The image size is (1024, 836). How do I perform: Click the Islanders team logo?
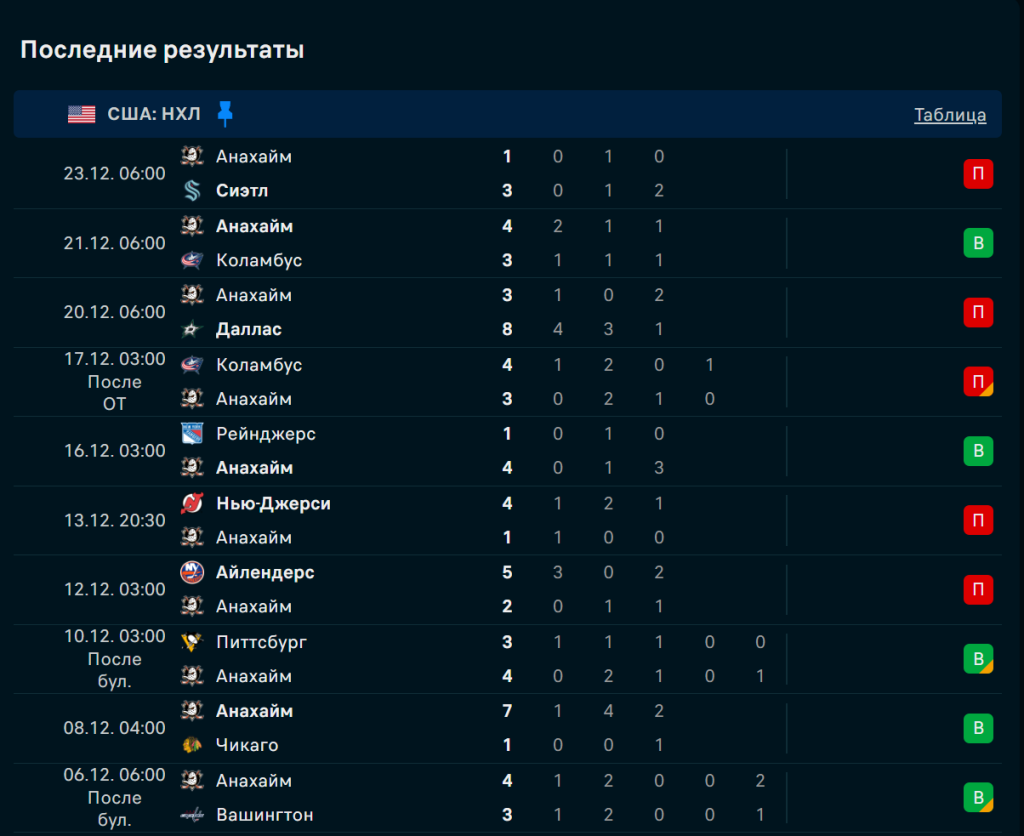[192, 572]
